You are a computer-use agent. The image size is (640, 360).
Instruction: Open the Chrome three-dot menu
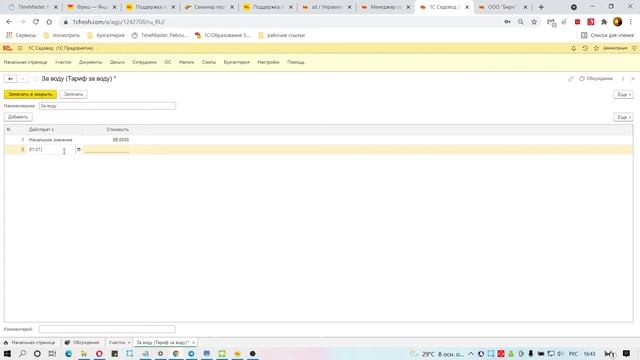[631, 22]
